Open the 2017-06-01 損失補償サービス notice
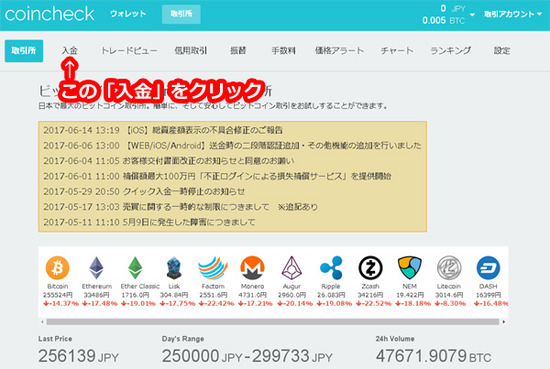This screenshot has width=550, height=369. coord(217,176)
